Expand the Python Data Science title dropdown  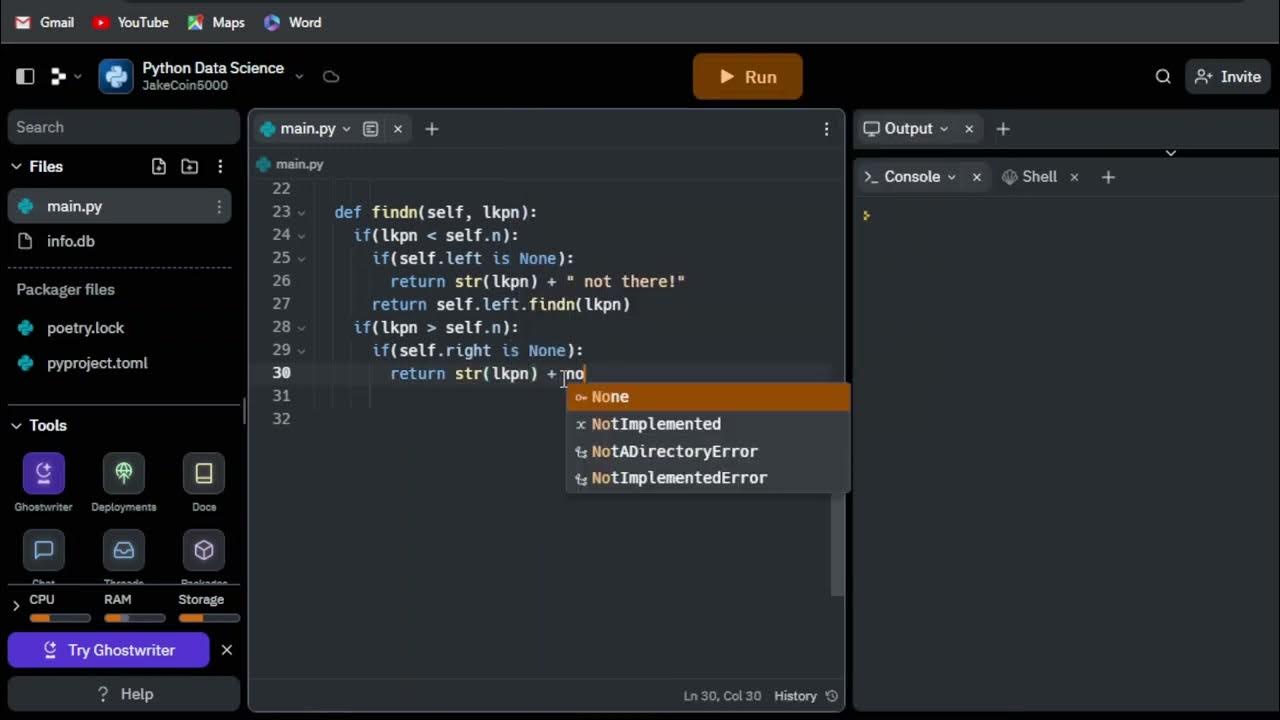coord(299,76)
